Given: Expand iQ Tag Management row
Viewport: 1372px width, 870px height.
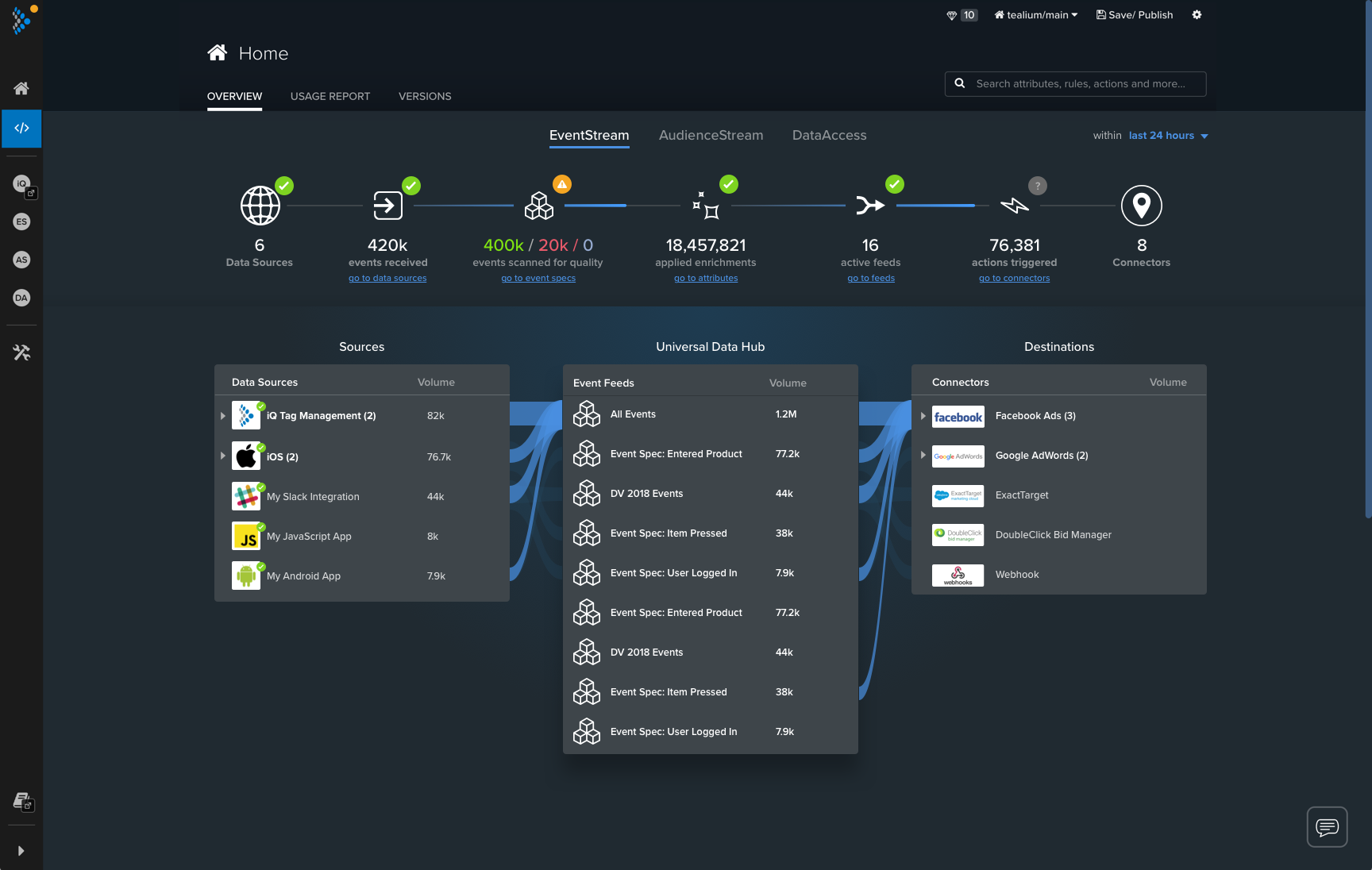Looking at the screenshot, I should (223, 416).
